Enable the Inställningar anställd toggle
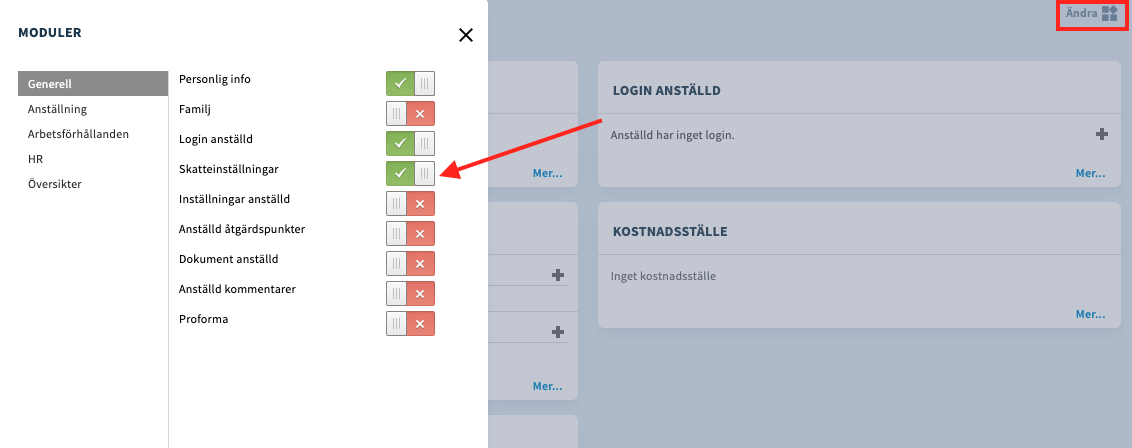The width and height of the screenshot is (1132, 448). tap(410, 203)
